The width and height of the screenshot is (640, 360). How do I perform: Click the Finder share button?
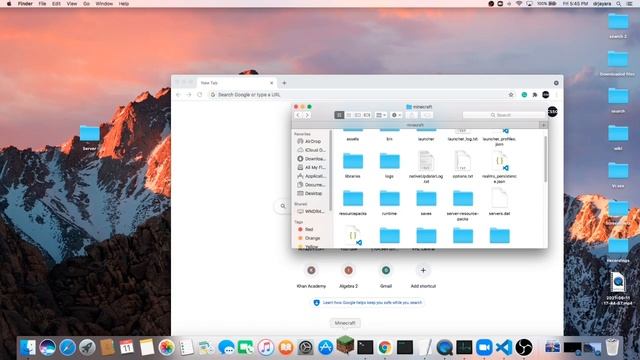[x=412, y=115]
